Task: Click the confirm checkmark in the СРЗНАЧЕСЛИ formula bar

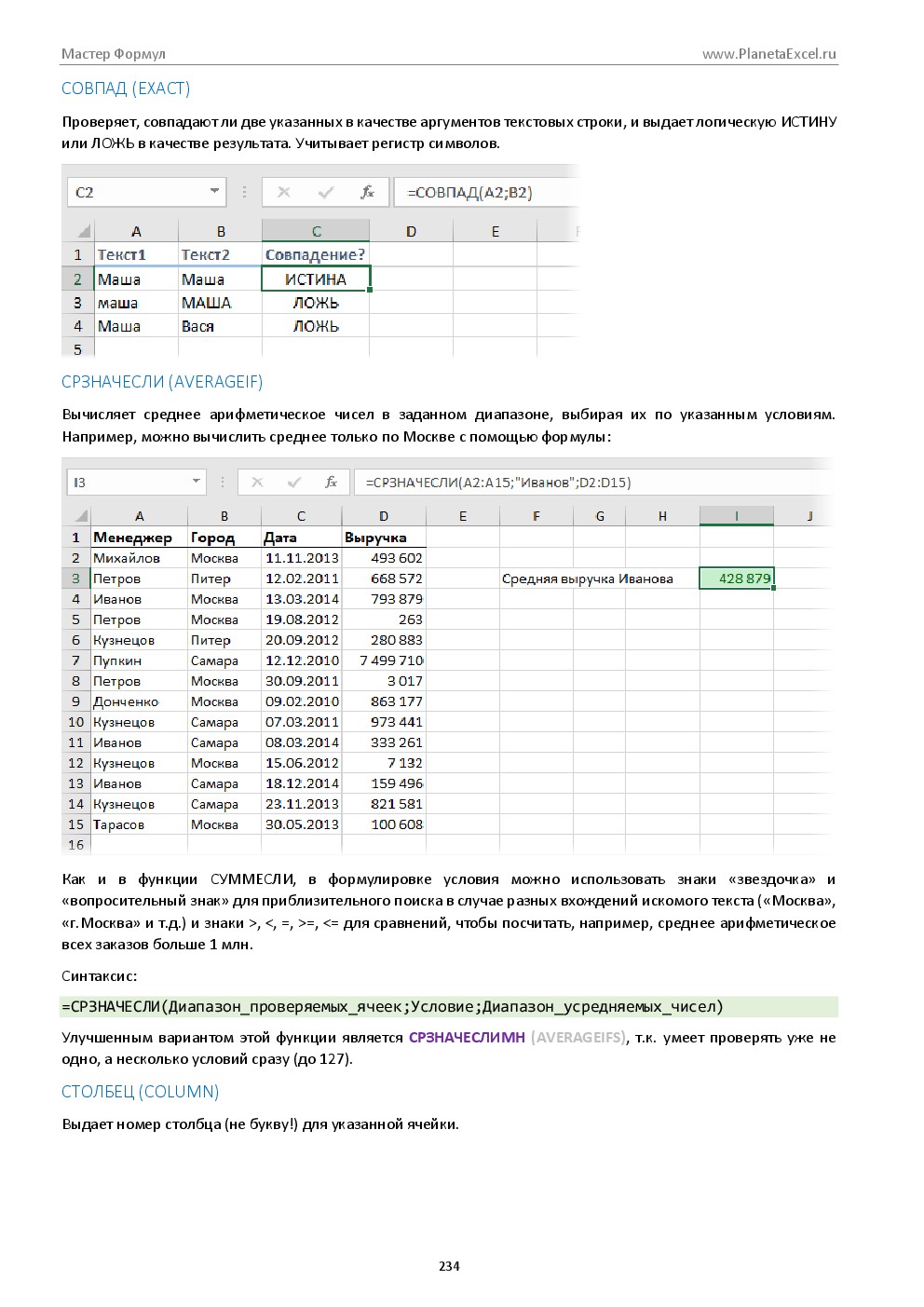Action: 294,482
